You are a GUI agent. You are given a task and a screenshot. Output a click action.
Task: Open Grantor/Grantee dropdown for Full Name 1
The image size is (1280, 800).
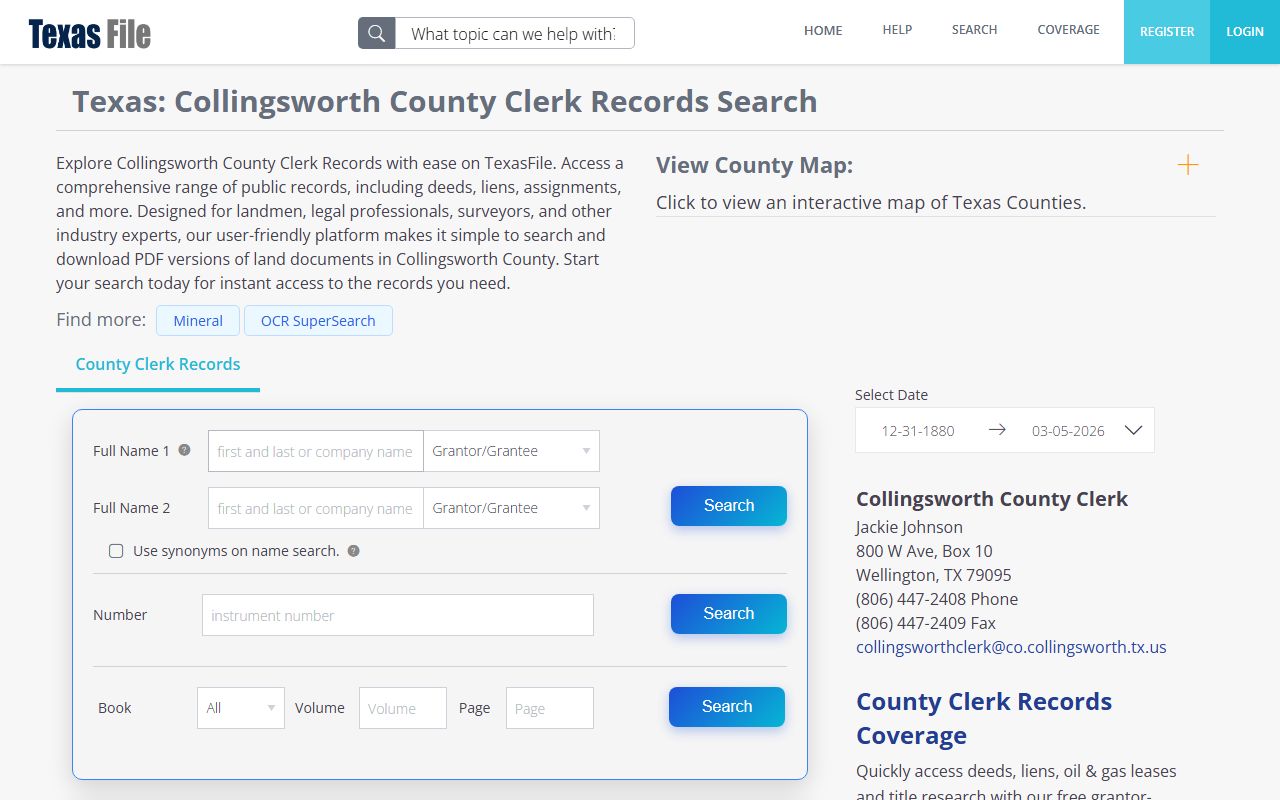(x=511, y=451)
